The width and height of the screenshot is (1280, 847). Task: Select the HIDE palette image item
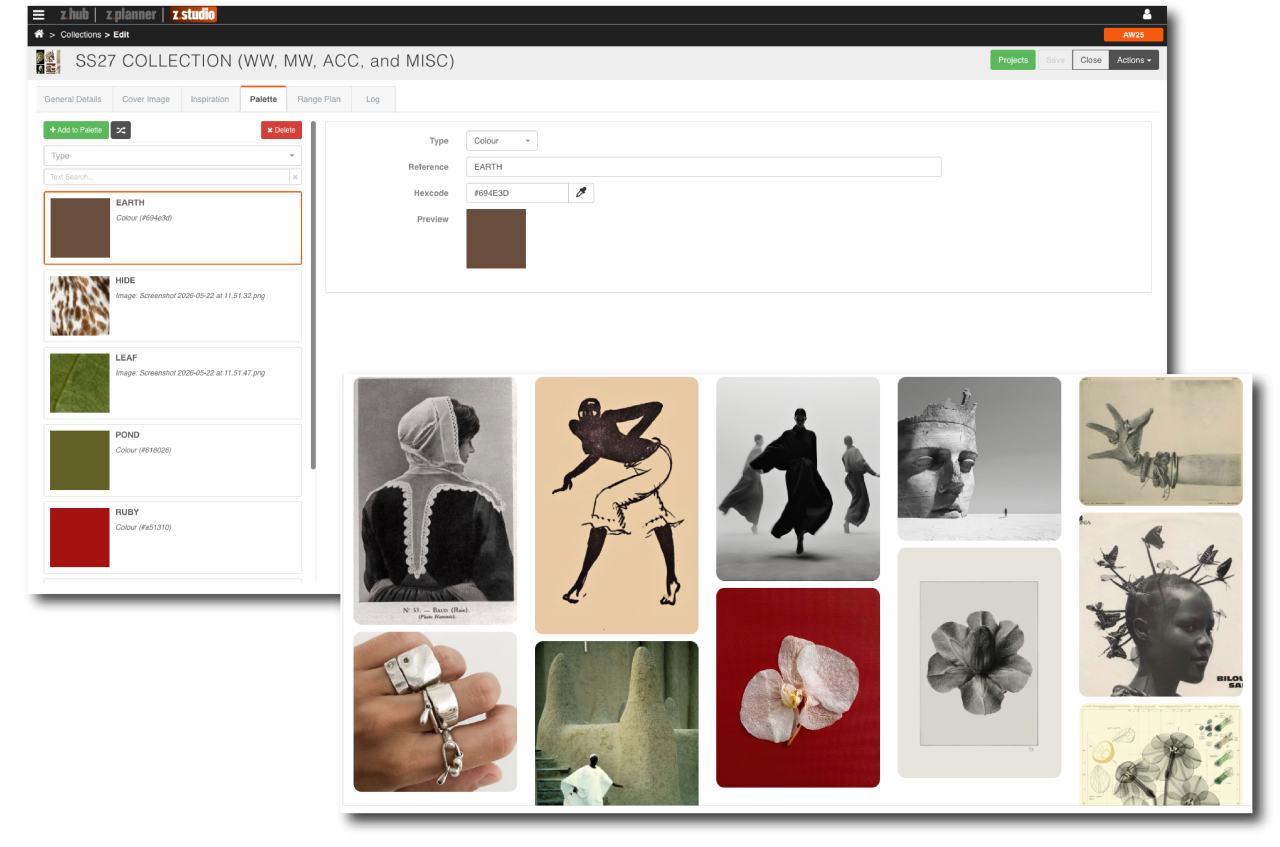tap(173, 305)
